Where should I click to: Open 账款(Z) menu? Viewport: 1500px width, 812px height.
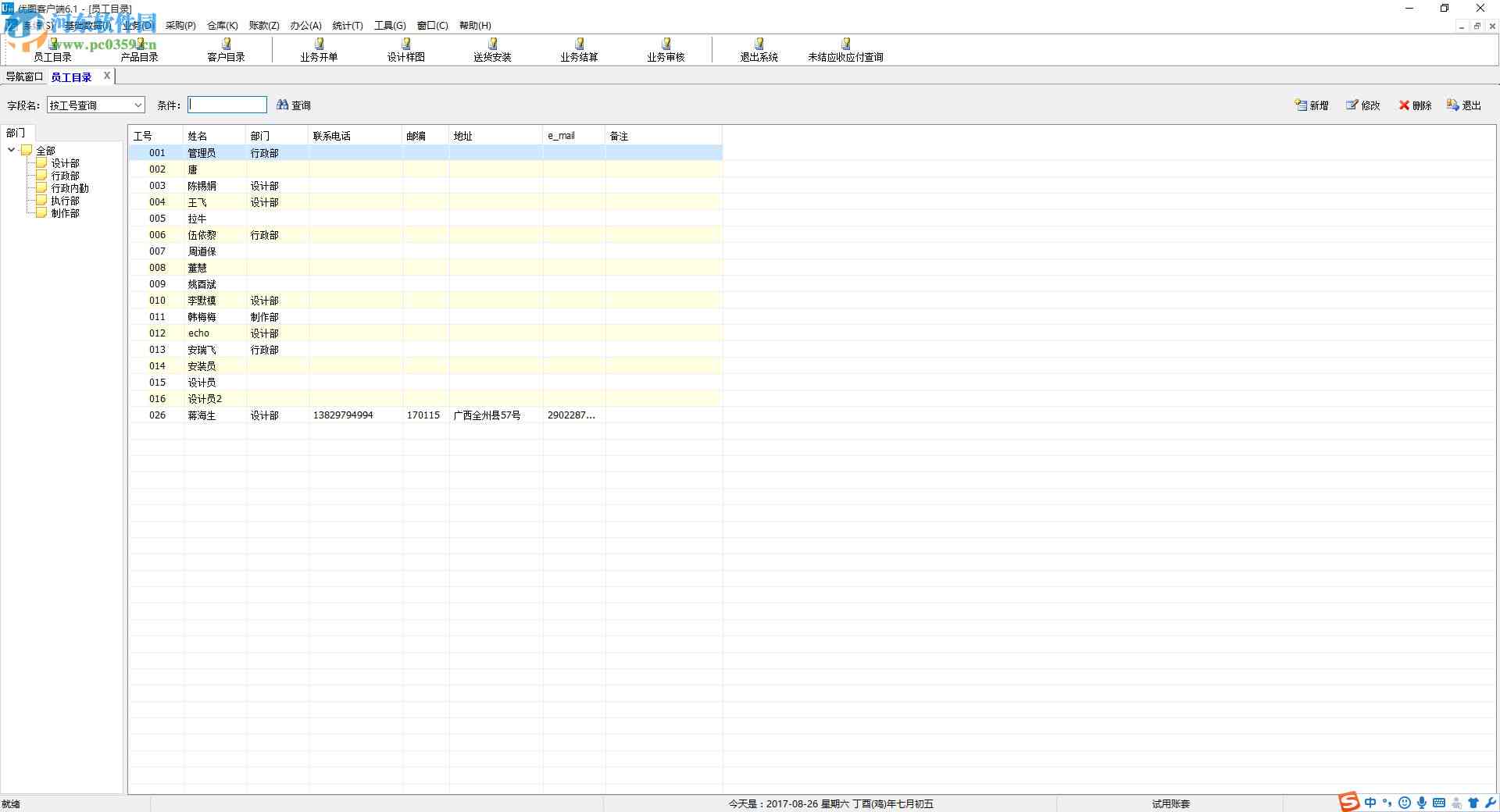point(264,26)
